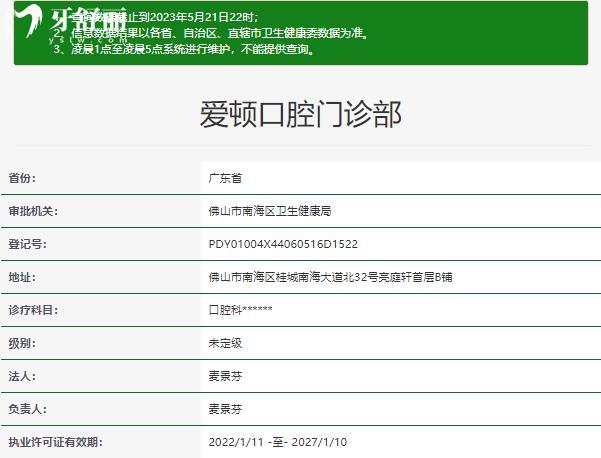Click notice line with date 2023年5月21日22时

point(156,17)
